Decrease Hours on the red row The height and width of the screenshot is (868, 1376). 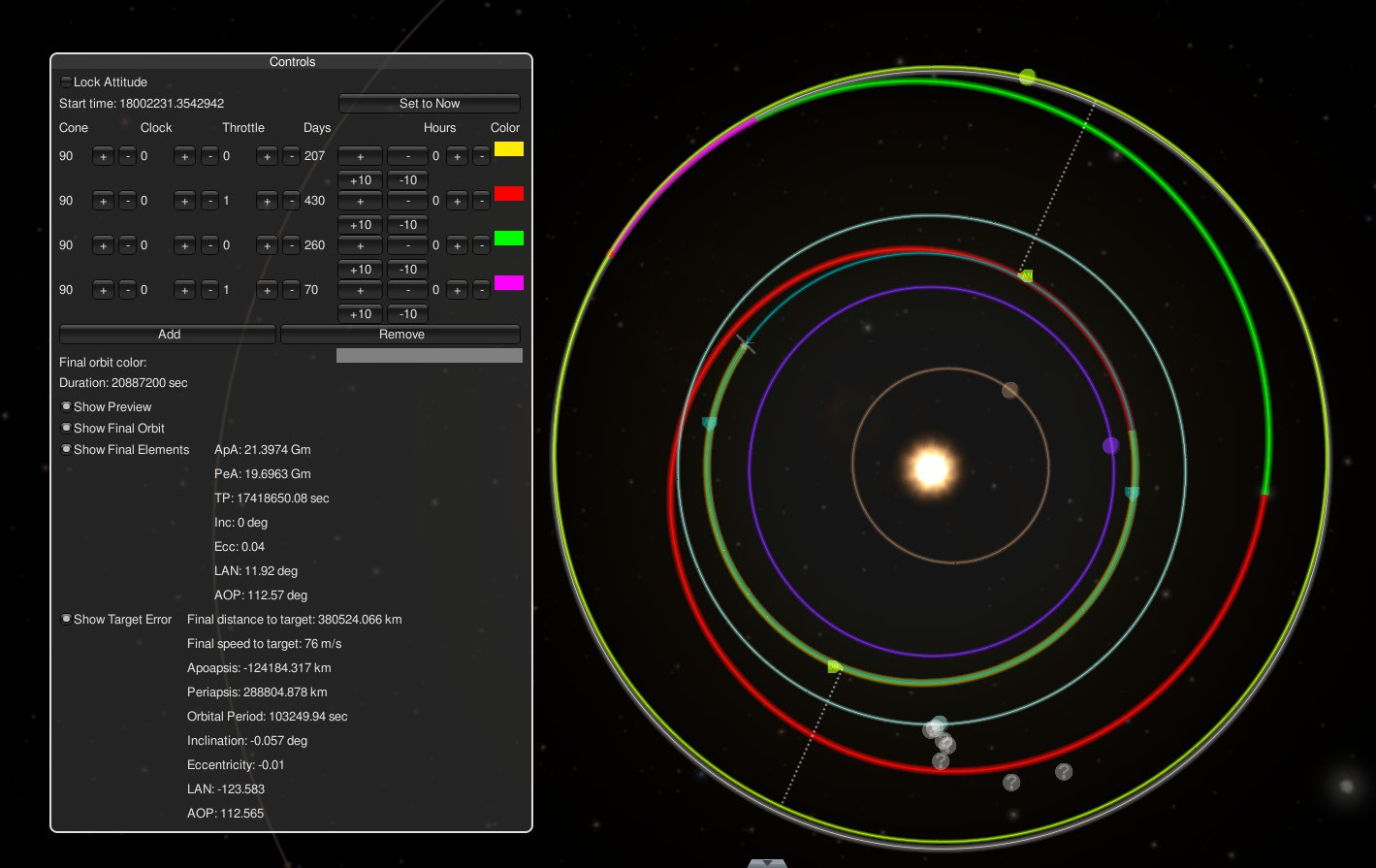(x=481, y=201)
